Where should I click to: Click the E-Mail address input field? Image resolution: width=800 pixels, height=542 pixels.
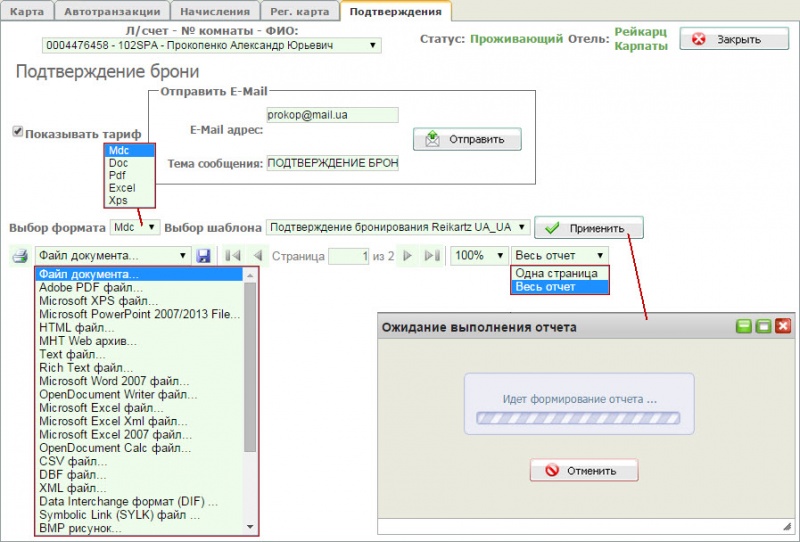(332, 115)
